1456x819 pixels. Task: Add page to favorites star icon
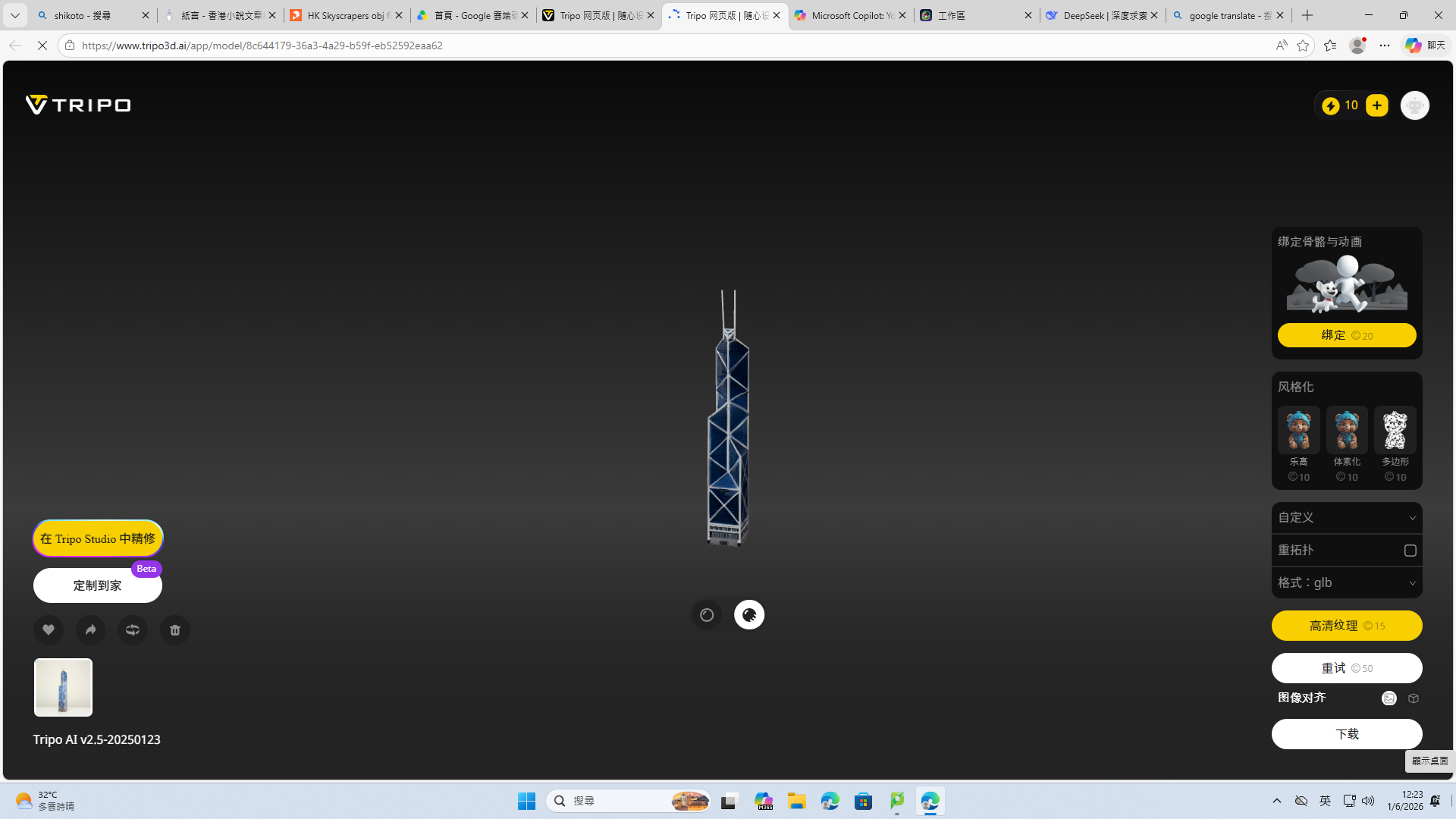click(x=1303, y=45)
